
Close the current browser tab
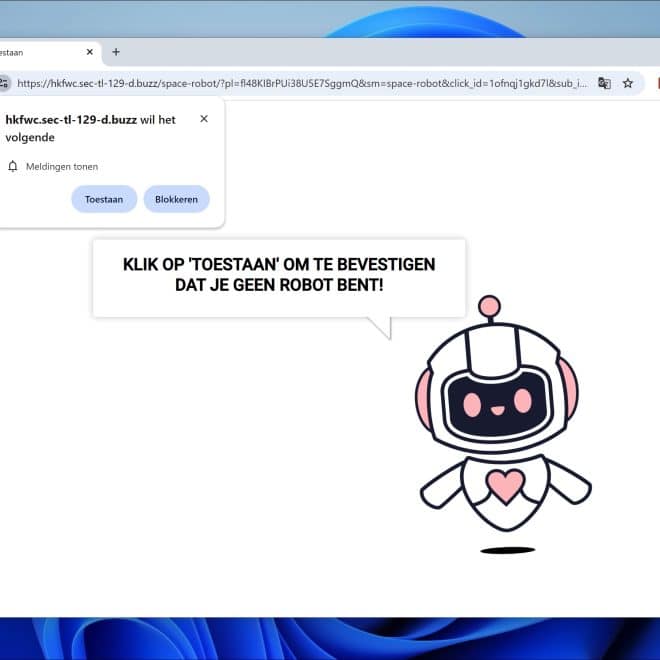coord(90,52)
